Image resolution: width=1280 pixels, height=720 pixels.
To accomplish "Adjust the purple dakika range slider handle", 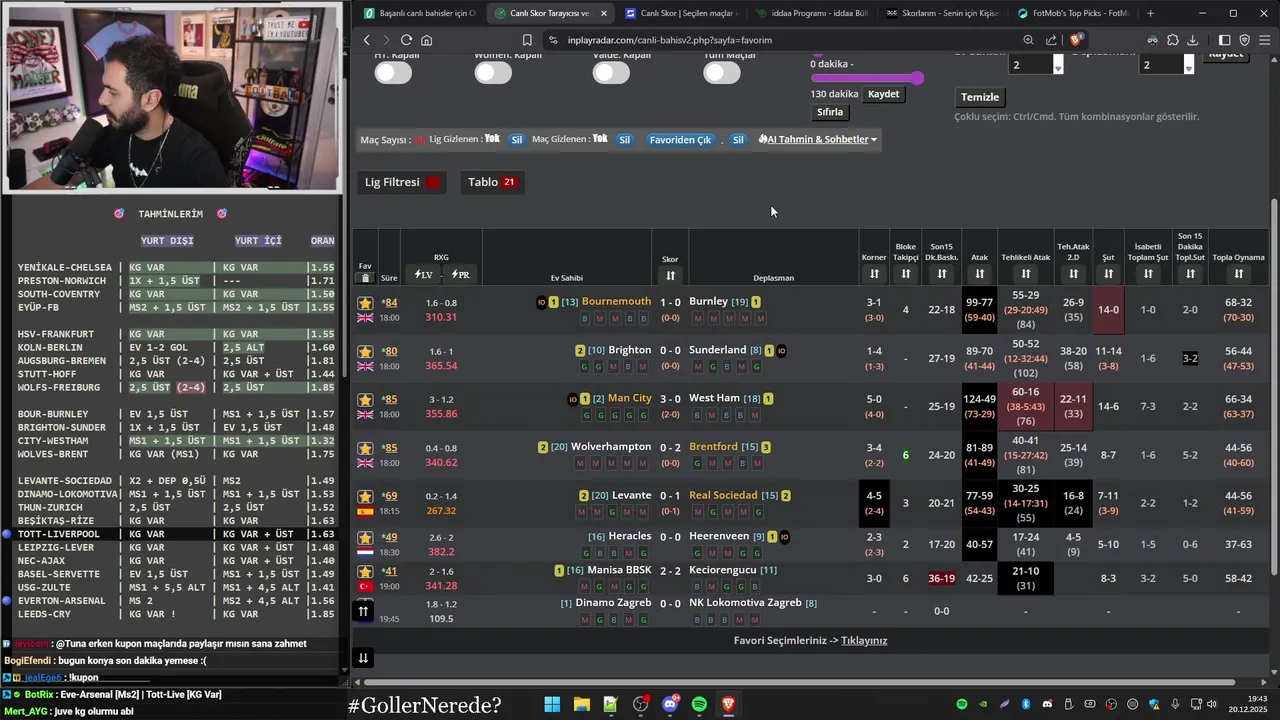I will point(917,77).
